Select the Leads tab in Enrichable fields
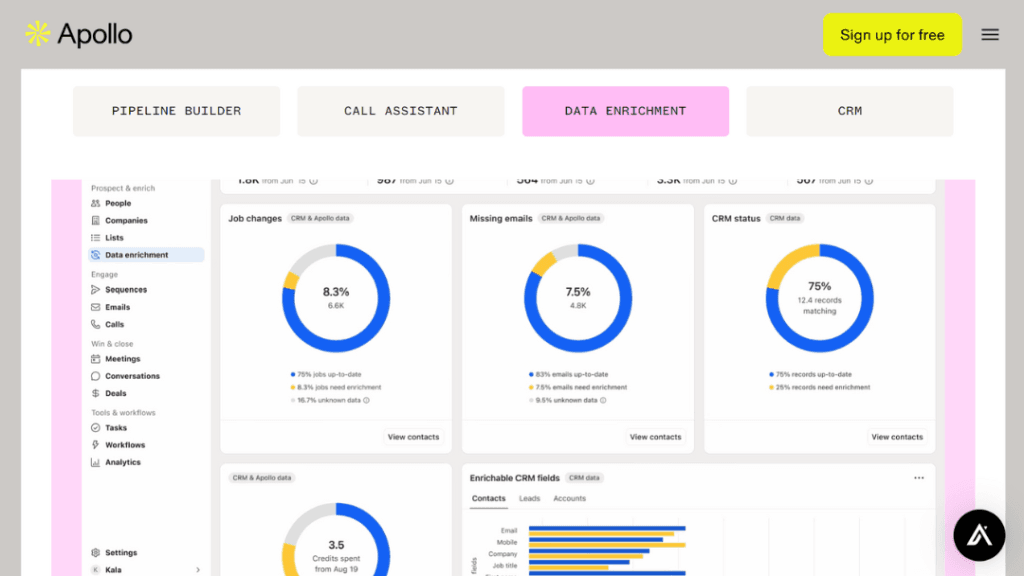 pos(530,499)
